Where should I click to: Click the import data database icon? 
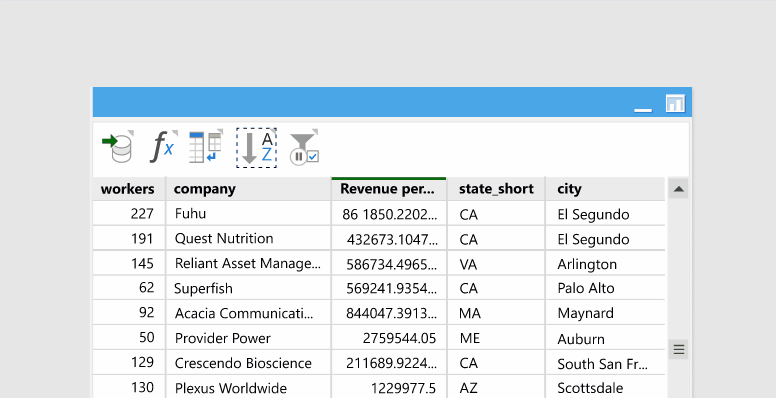pyautogui.click(x=118, y=147)
